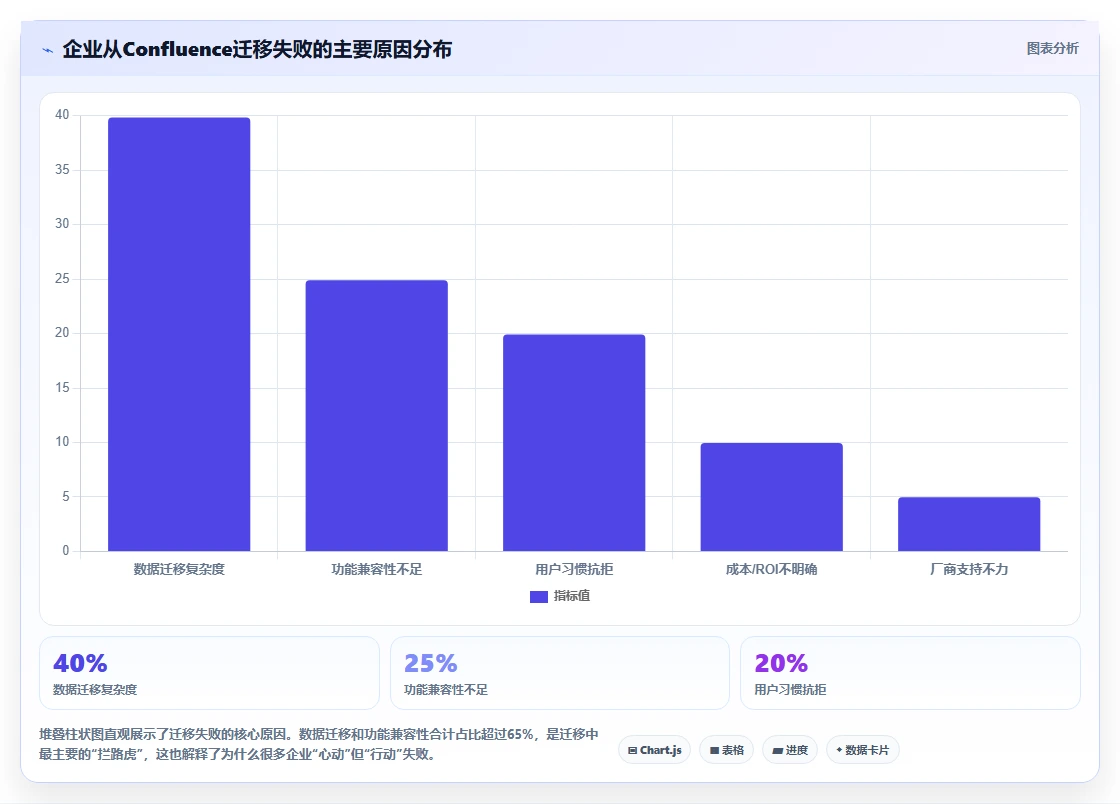This screenshot has height=804, width=1120.
Task: Click the 图表分析 label
Action: click(x=1052, y=49)
